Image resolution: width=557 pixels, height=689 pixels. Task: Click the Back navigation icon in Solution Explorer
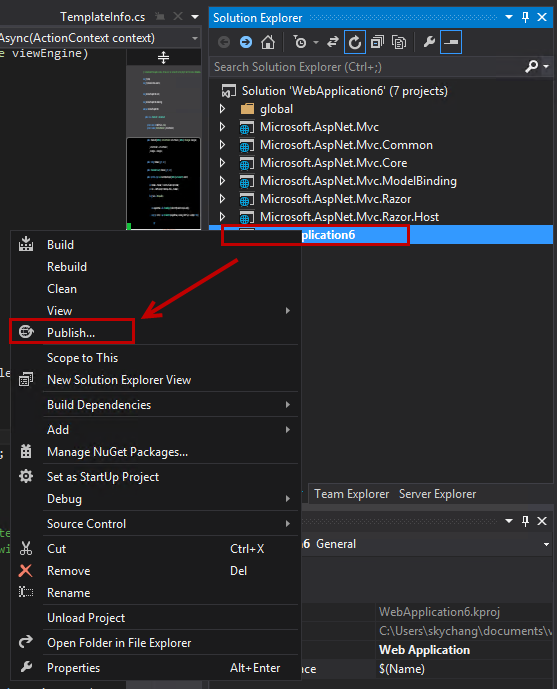coord(224,42)
